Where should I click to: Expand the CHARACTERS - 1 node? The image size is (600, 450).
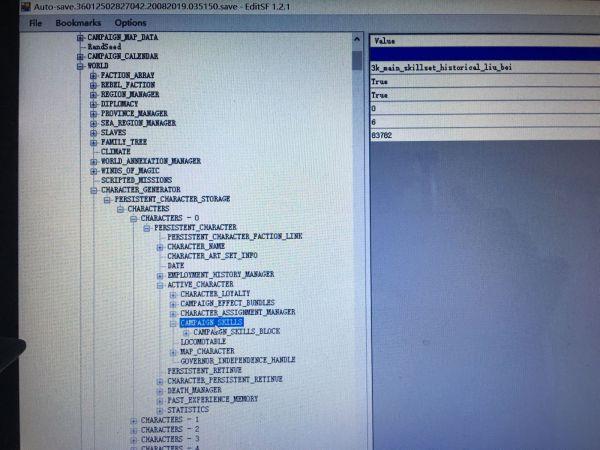coord(133,420)
